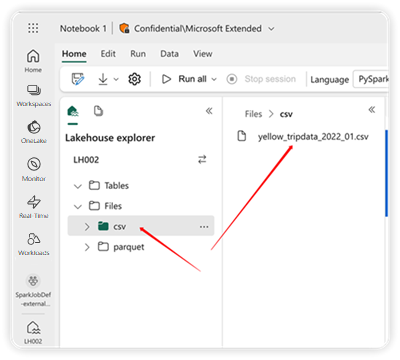Select the Resources file icon in explorer
The width and height of the screenshot is (400, 360).
click(98, 111)
